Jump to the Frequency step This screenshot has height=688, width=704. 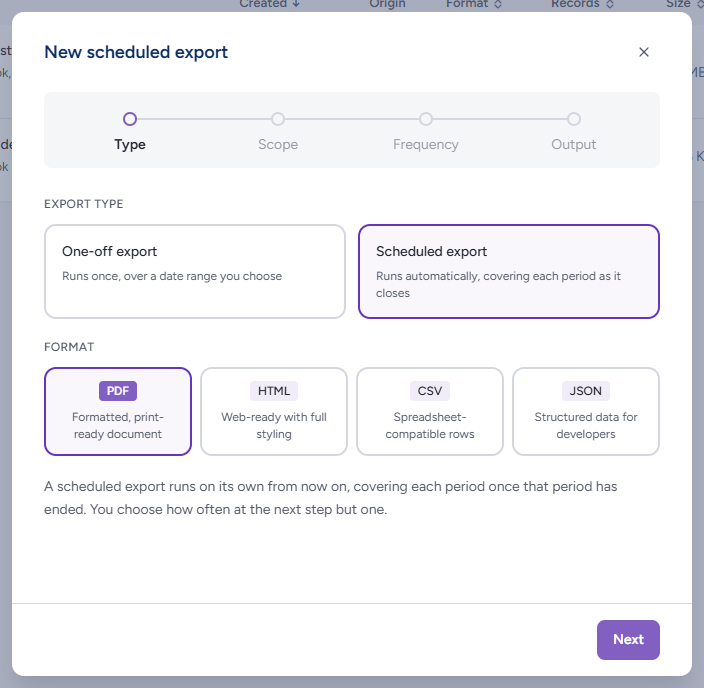(x=426, y=132)
